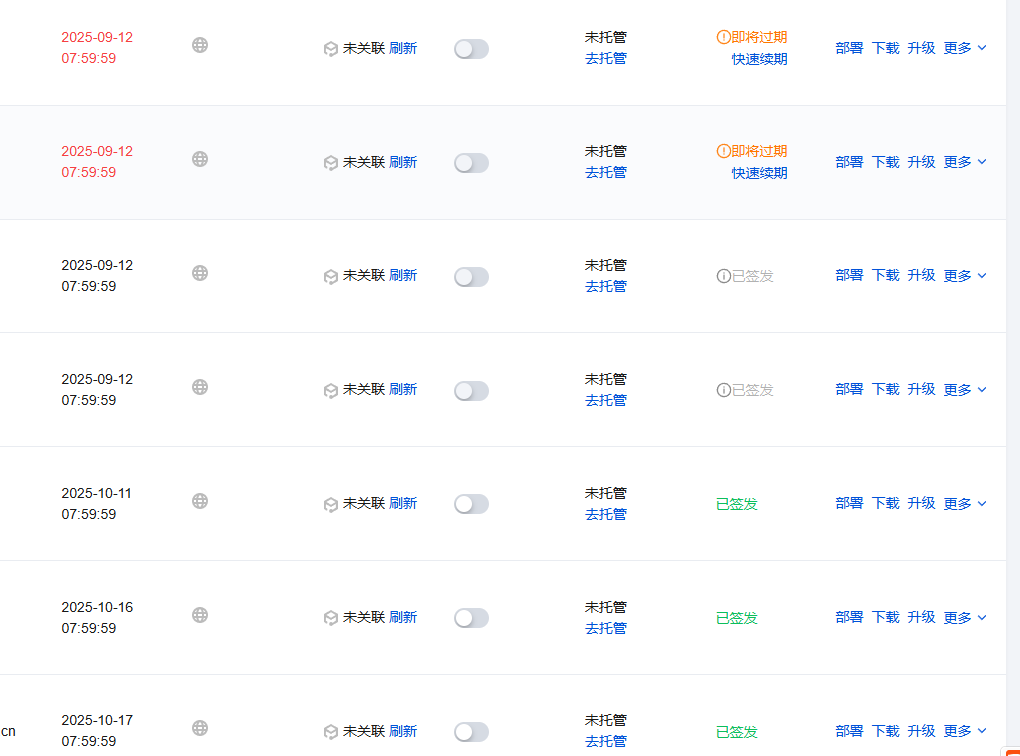Expand 更多 options in the 2025-10-17 row
The height and width of the screenshot is (756, 1020).
(965, 731)
